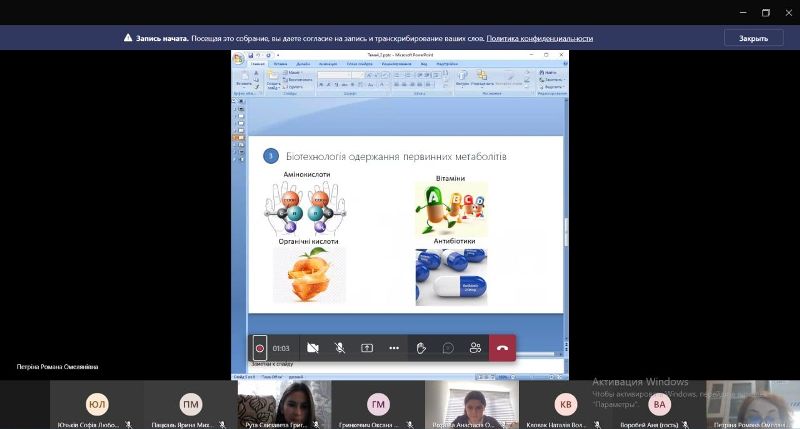Click the warning icon in recording banner

tap(128, 38)
